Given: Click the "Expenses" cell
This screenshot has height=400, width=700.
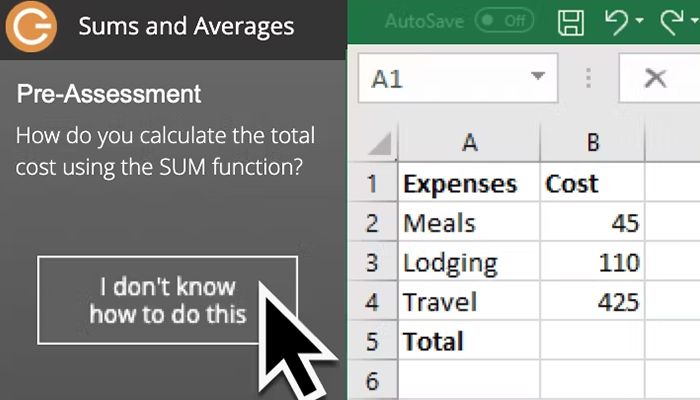Looking at the screenshot, I should pos(469,183).
